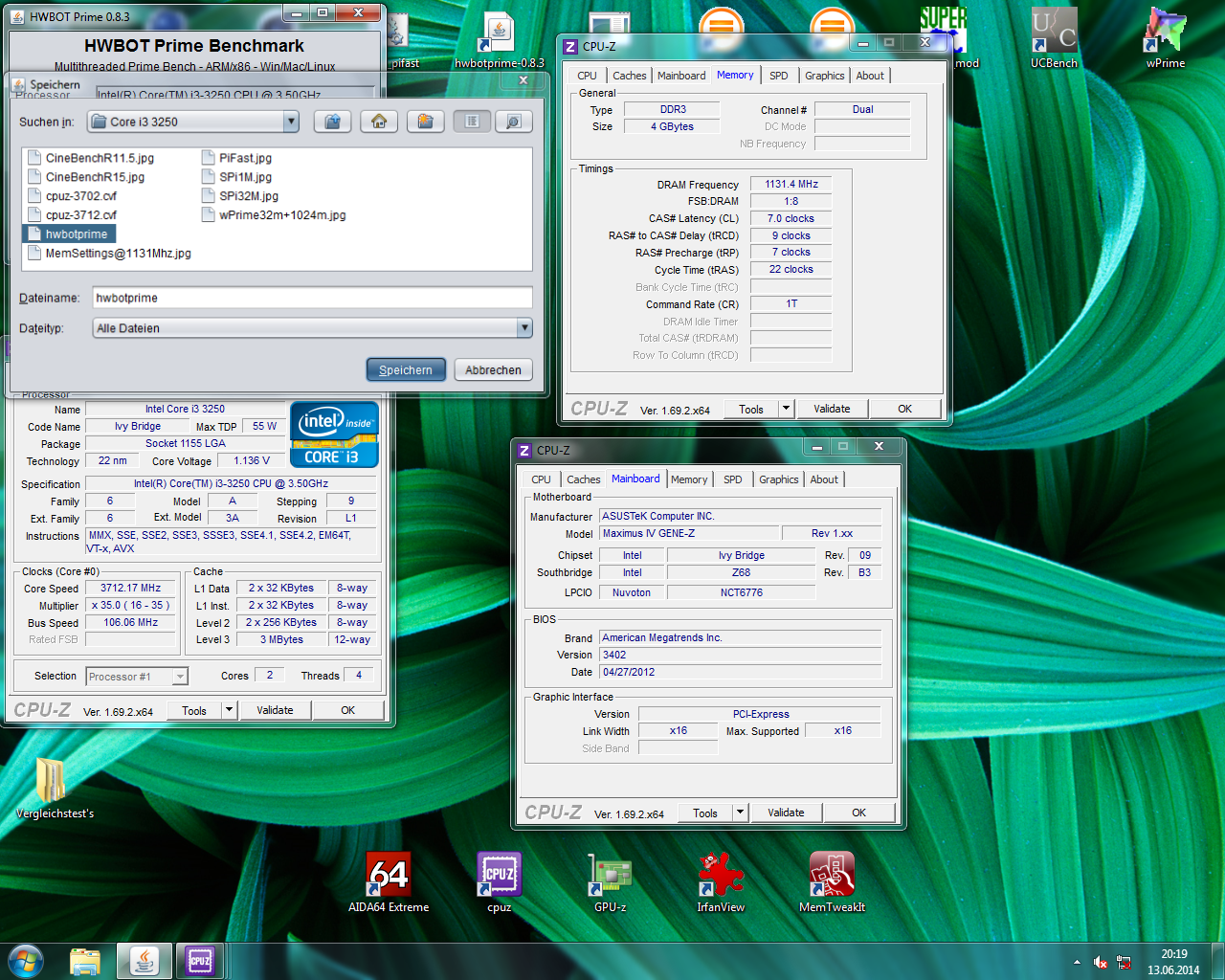The width and height of the screenshot is (1225, 980).
Task: Select the MemSettings@1131Mhz.jpg file
Action: 109,254
